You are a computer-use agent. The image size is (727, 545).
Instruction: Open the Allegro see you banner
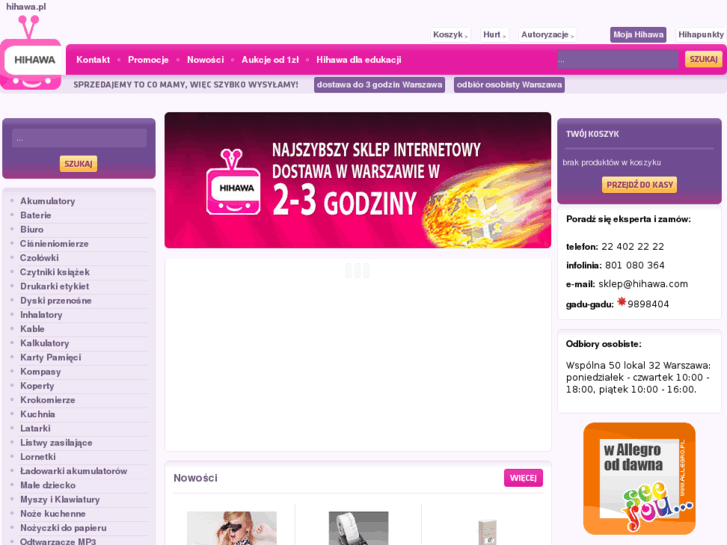click(x=639, y=479)
